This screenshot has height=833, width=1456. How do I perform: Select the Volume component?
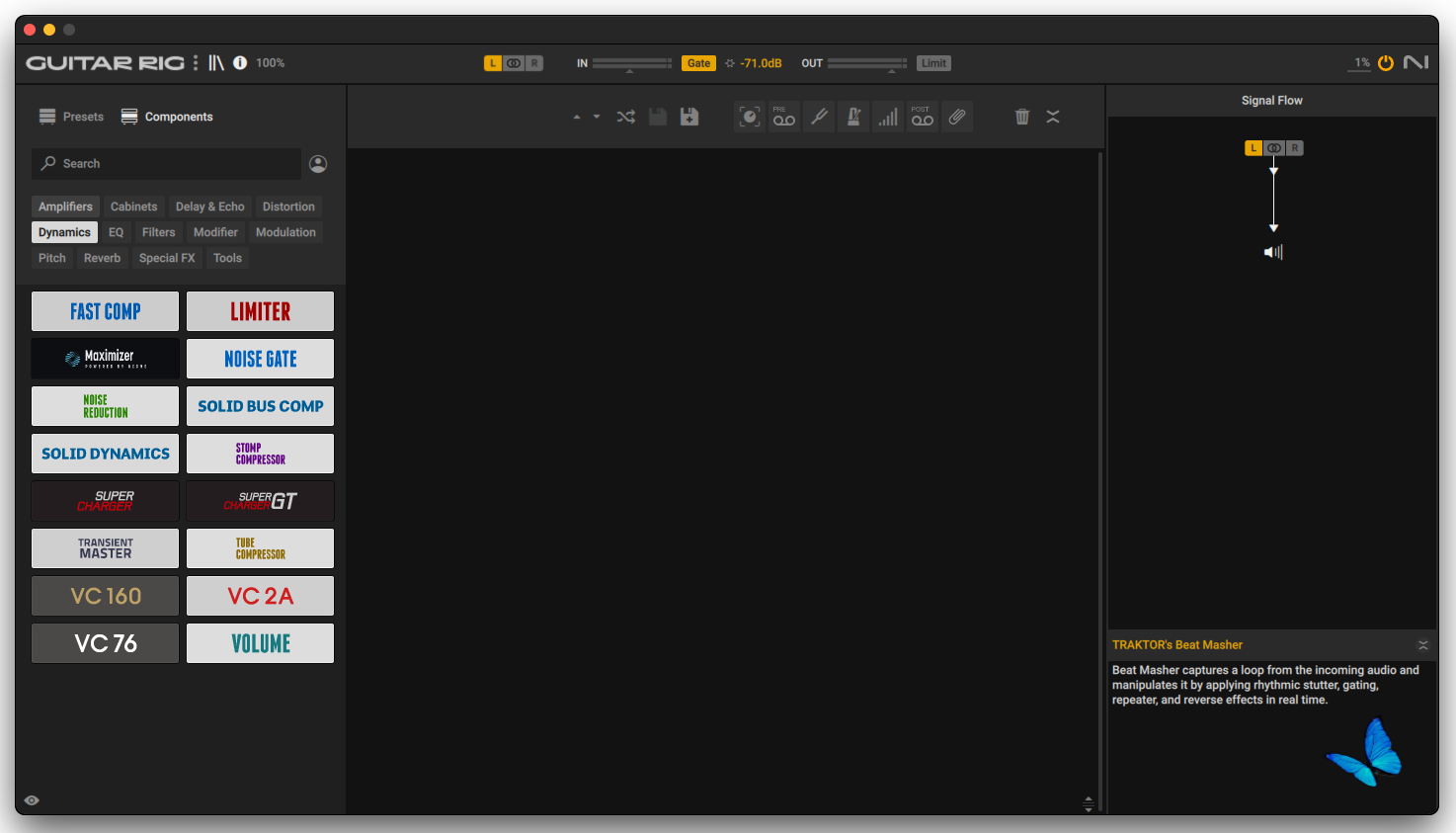coord(261,643)
